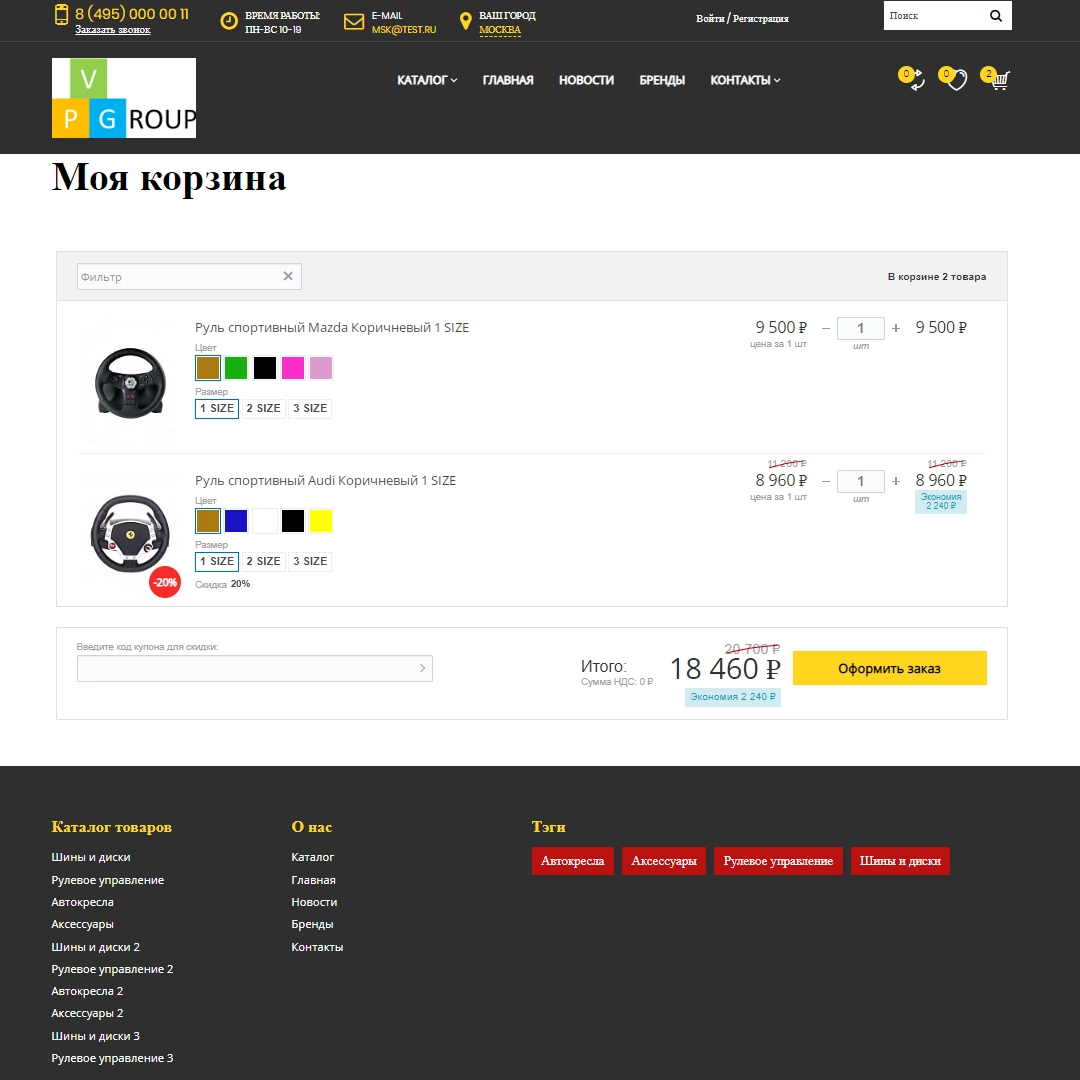Click the clock icon near ВРЕМЯ РАБОТЫ
This screenshot has width=1080, height=1080.
(228, 21)
